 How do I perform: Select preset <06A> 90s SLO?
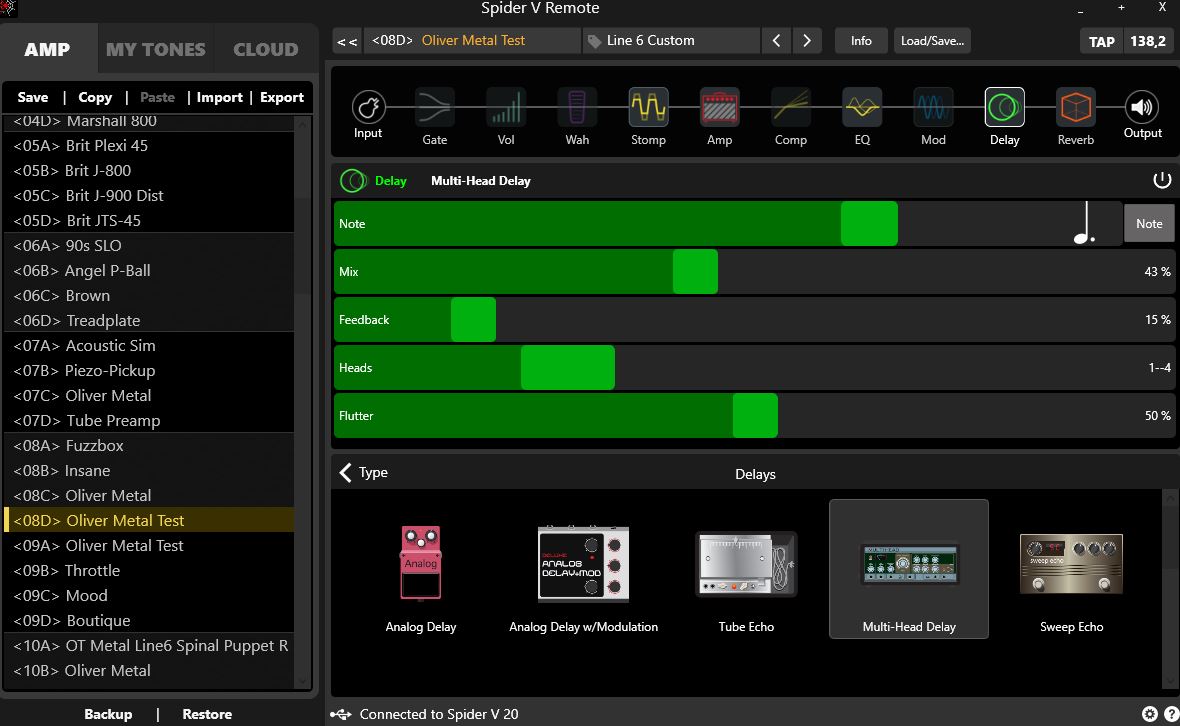click(x=149, y=245)
